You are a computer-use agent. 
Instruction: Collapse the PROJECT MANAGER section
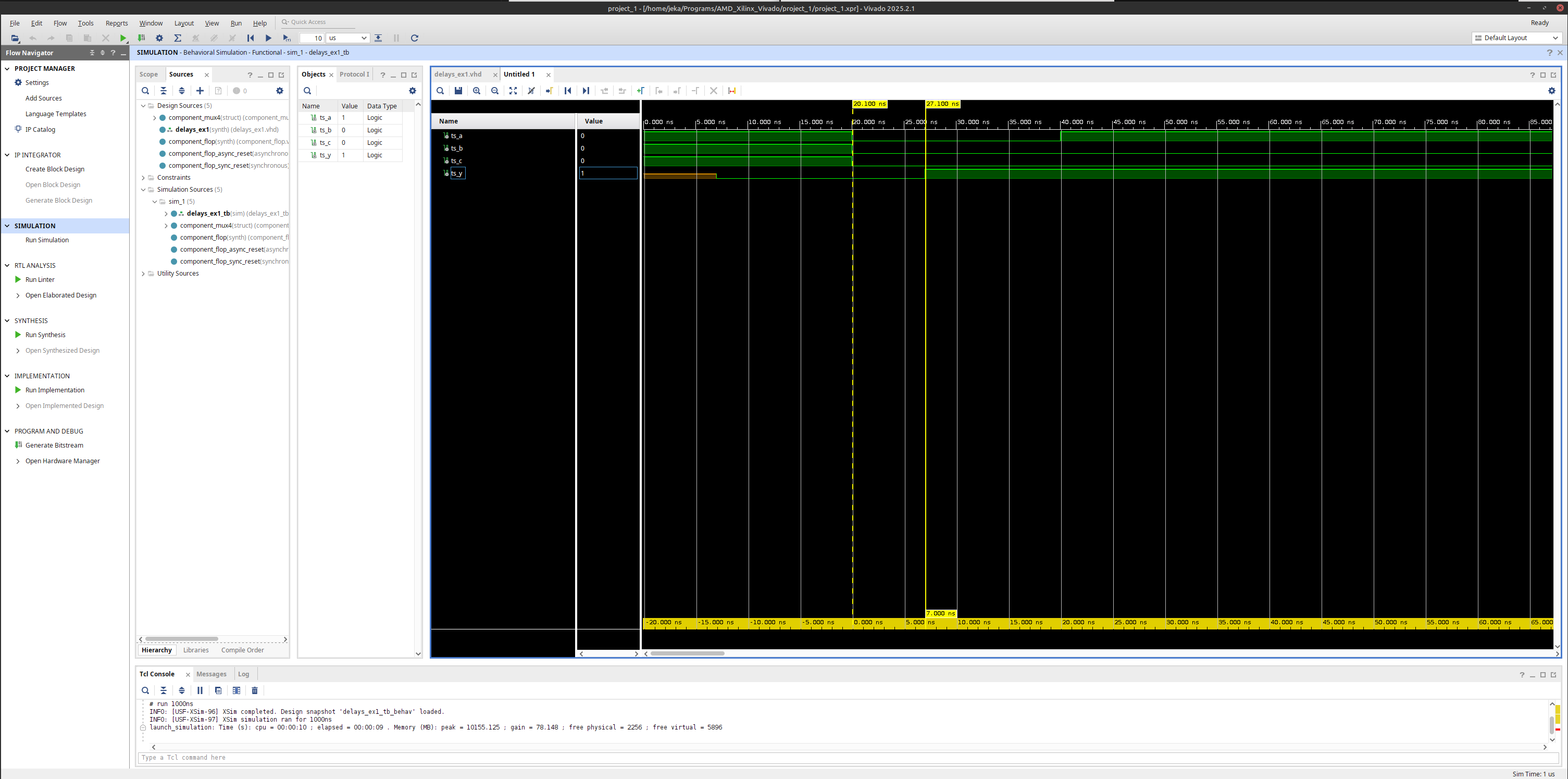(7, 69)
